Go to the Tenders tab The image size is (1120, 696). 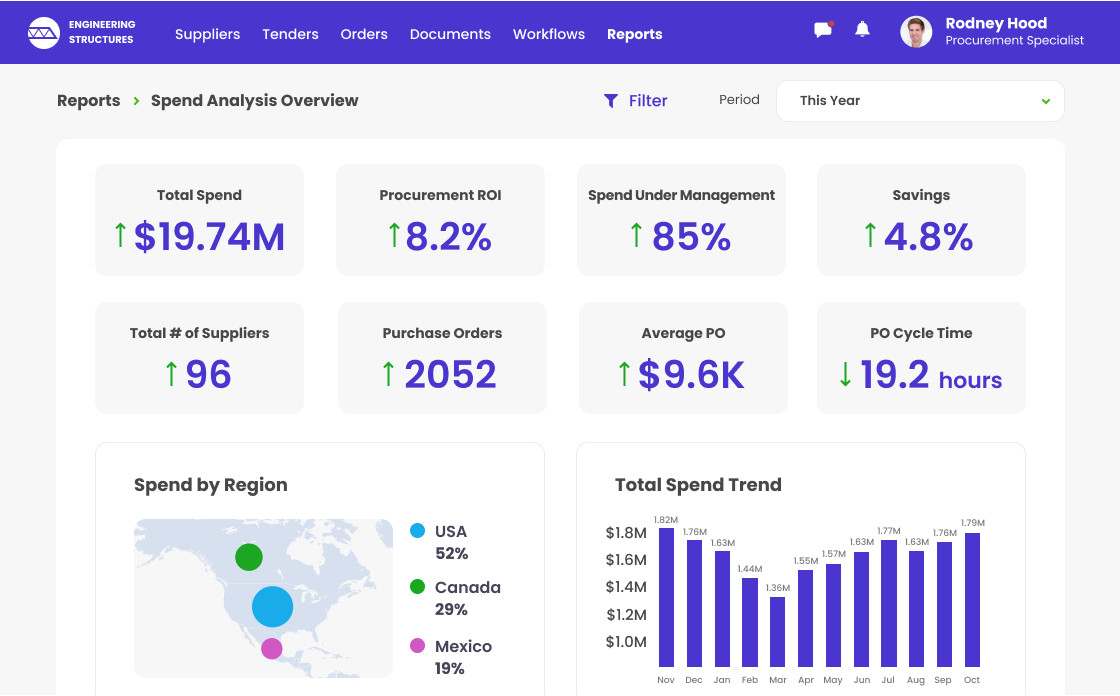point(290,34)
